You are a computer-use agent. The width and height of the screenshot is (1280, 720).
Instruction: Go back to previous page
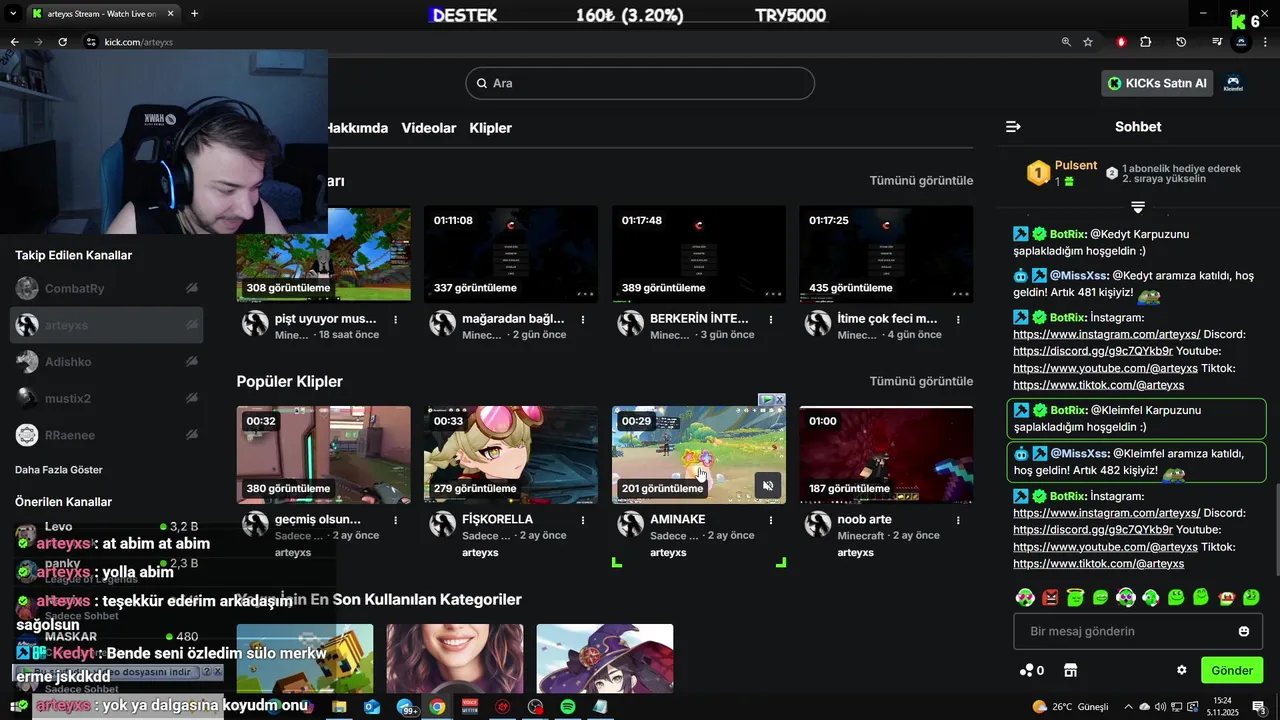[x=14, y=42]
